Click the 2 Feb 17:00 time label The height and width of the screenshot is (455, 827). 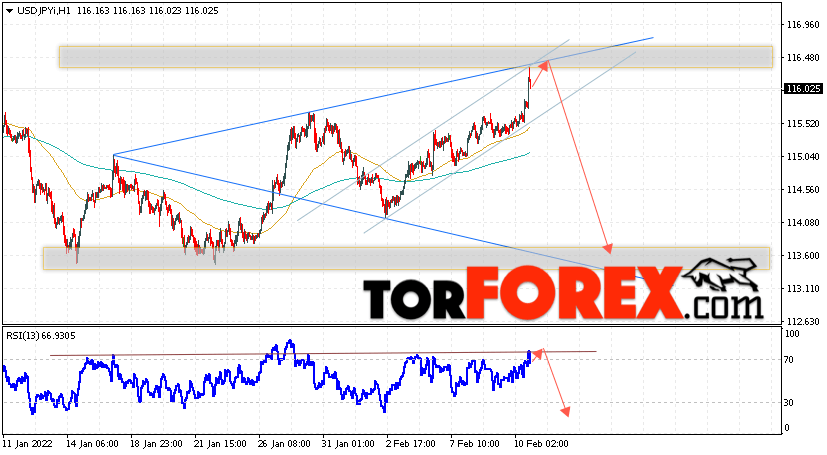(x=410, y=444)
